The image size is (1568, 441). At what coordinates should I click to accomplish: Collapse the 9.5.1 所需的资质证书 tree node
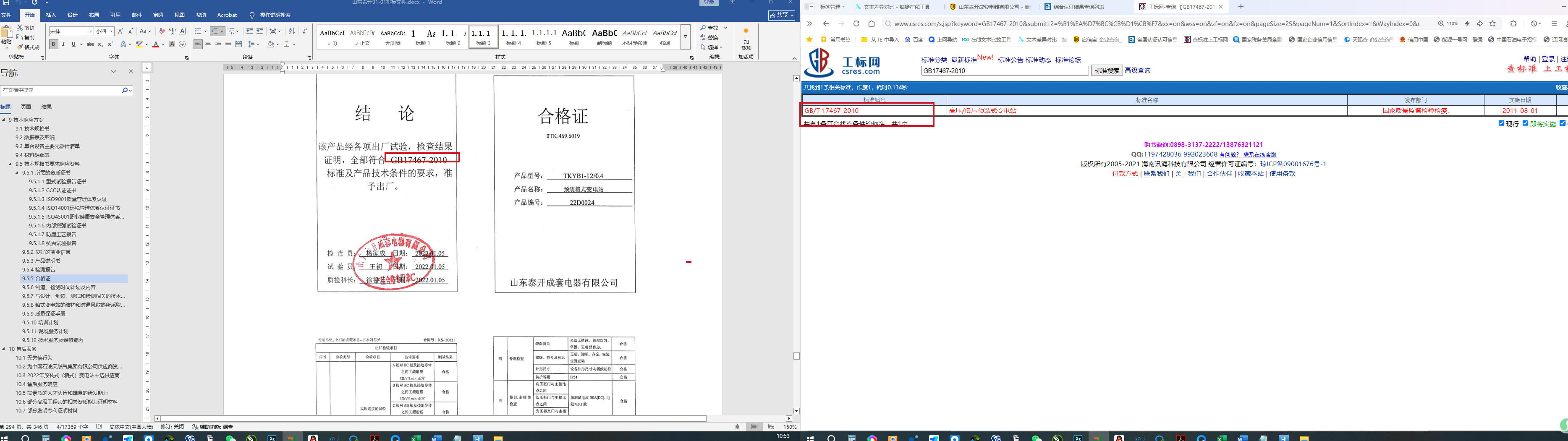click(x=17, y=173)
